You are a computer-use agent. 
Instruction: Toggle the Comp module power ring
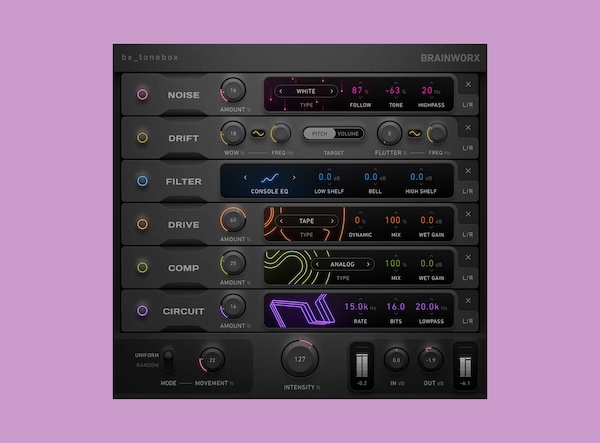pos(142,267)
